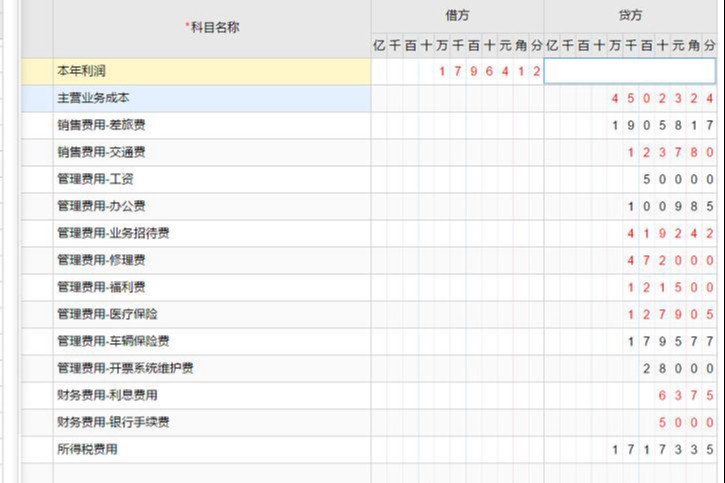
Task: Select the 所得税费用 account cell
Action: 212,449
